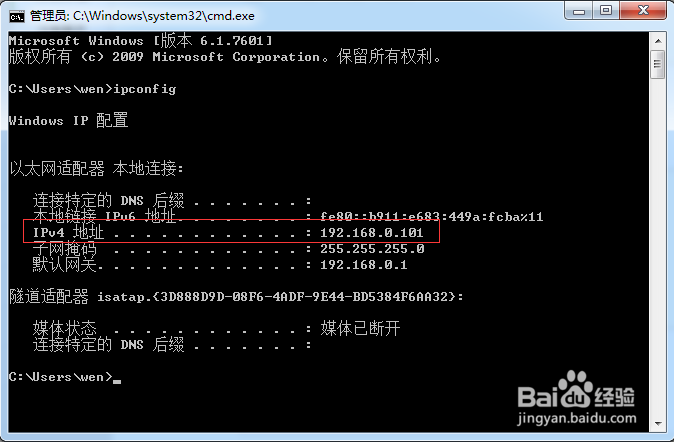Click the empty scrollbar track below the thumb
This screenshot has height=442, width=674.
tap(658, 247)
